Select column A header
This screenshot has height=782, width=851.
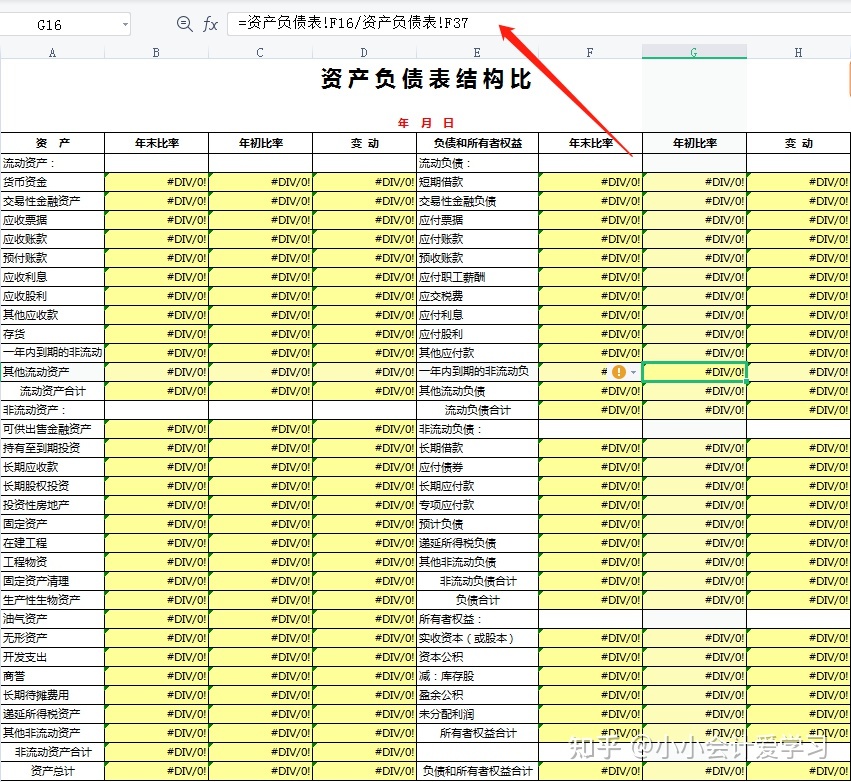(x=52, y=53)
